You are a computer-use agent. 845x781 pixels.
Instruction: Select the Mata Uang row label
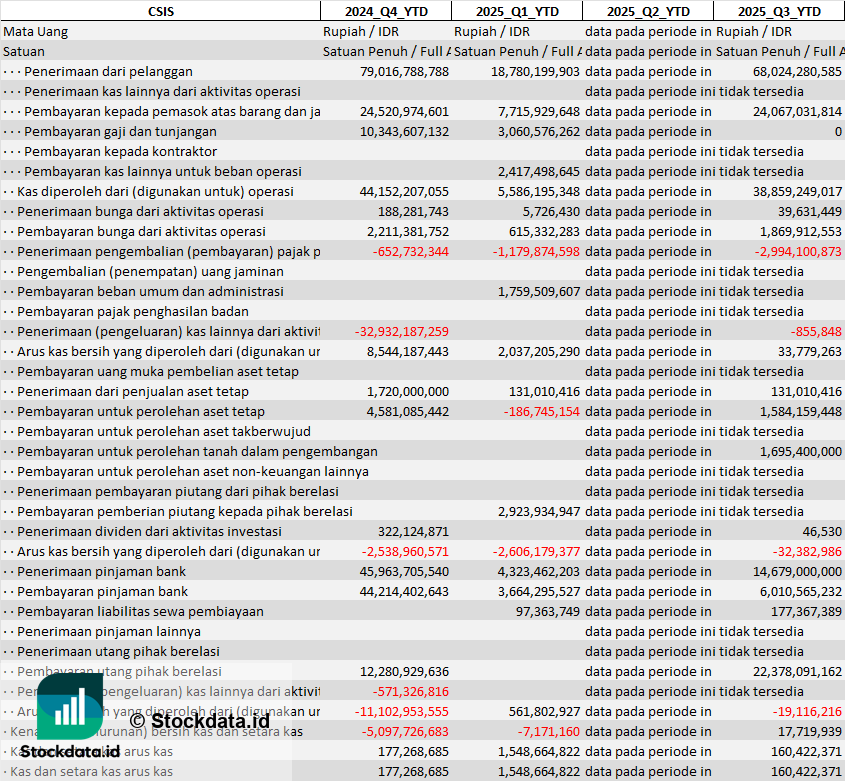point(36,31)
